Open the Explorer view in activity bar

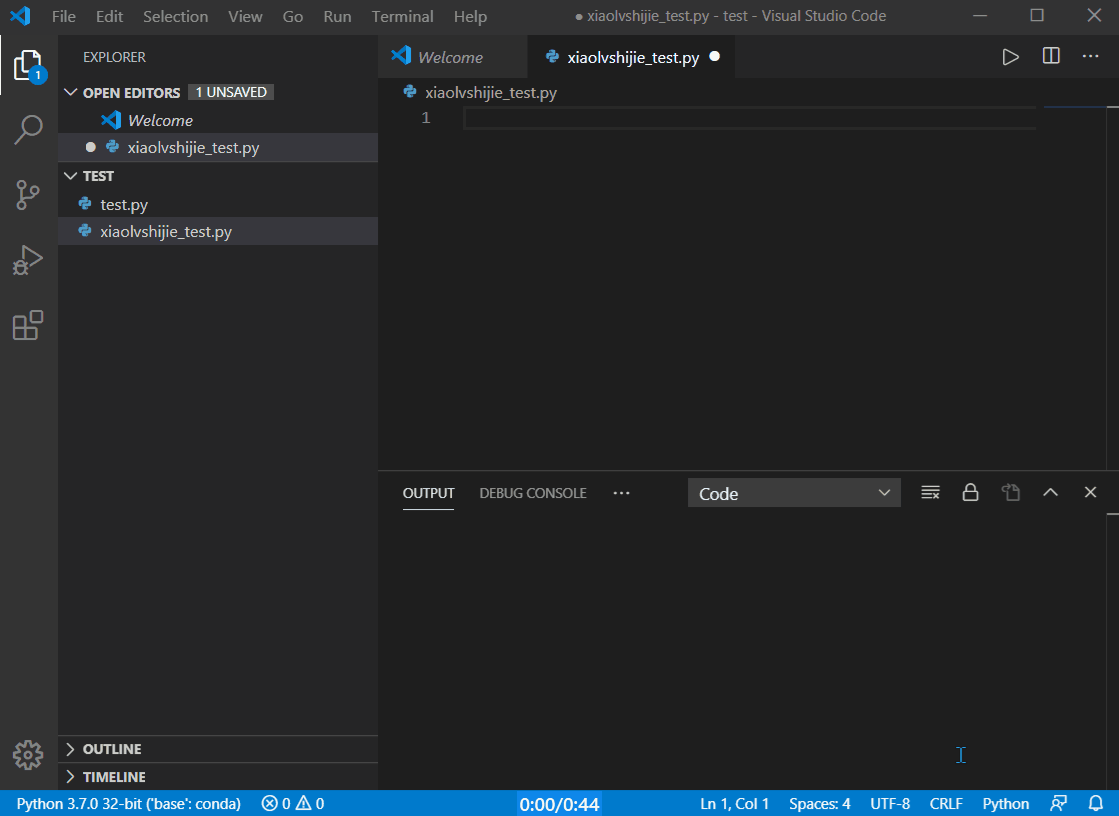[29, 66]
